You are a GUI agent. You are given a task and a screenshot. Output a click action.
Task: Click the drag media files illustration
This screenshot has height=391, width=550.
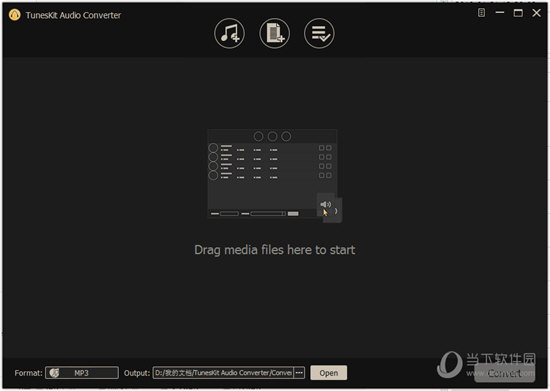pyautogui.click(x=274, y=175)
